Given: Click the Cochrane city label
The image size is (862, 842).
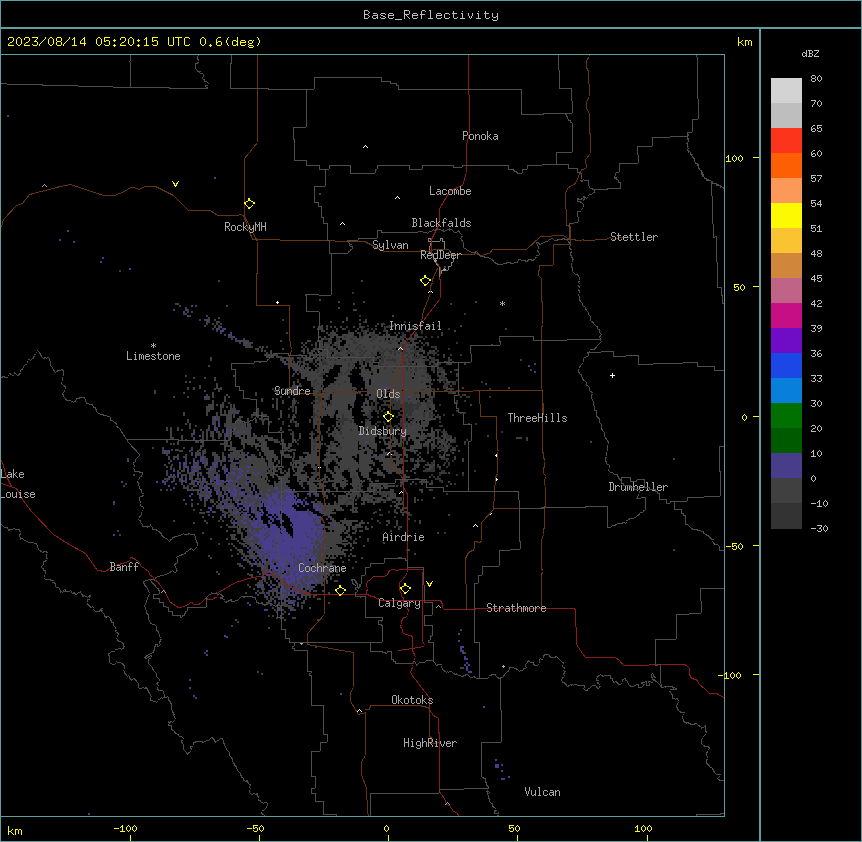Looking at the screenshot, I should tap(322, 568).
